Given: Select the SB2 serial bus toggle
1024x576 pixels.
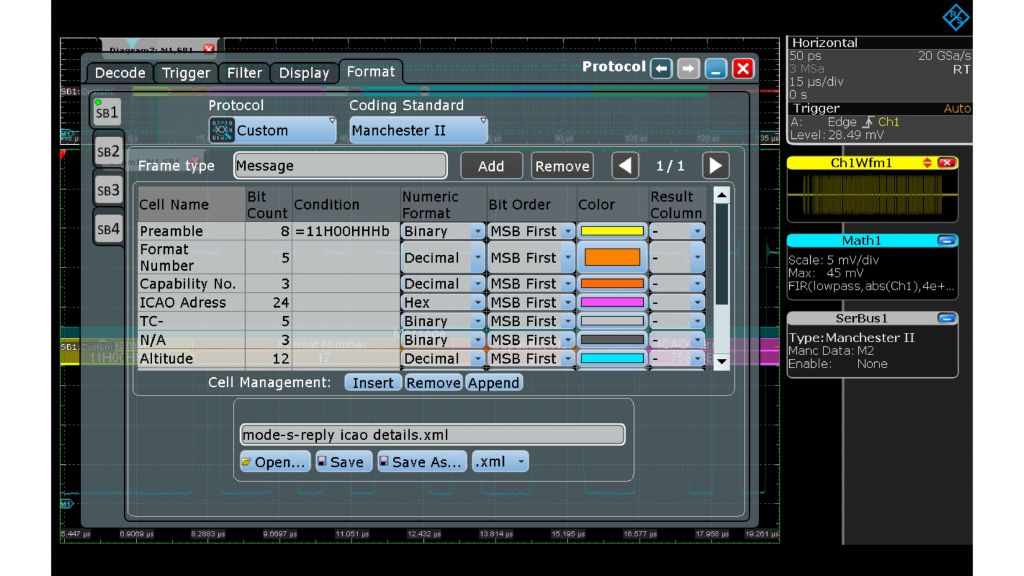Looking at the screenshot, I should 108,152.
